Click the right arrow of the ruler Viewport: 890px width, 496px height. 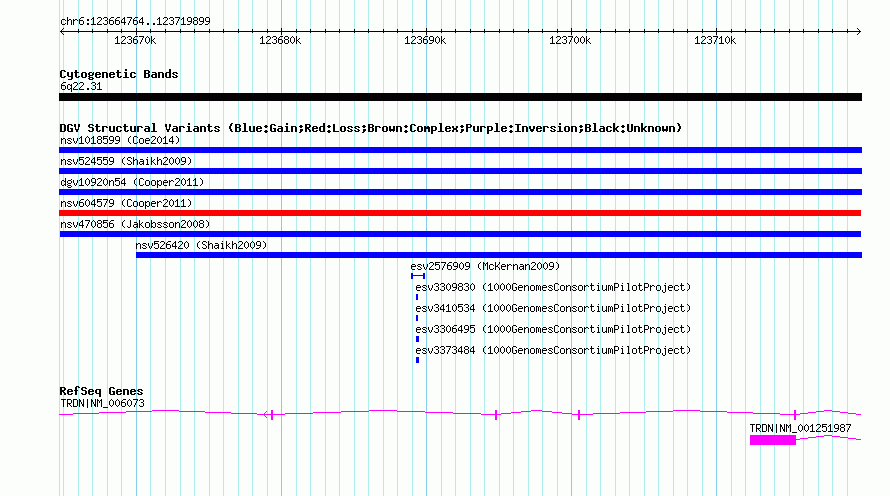click(x=858, y=32)
